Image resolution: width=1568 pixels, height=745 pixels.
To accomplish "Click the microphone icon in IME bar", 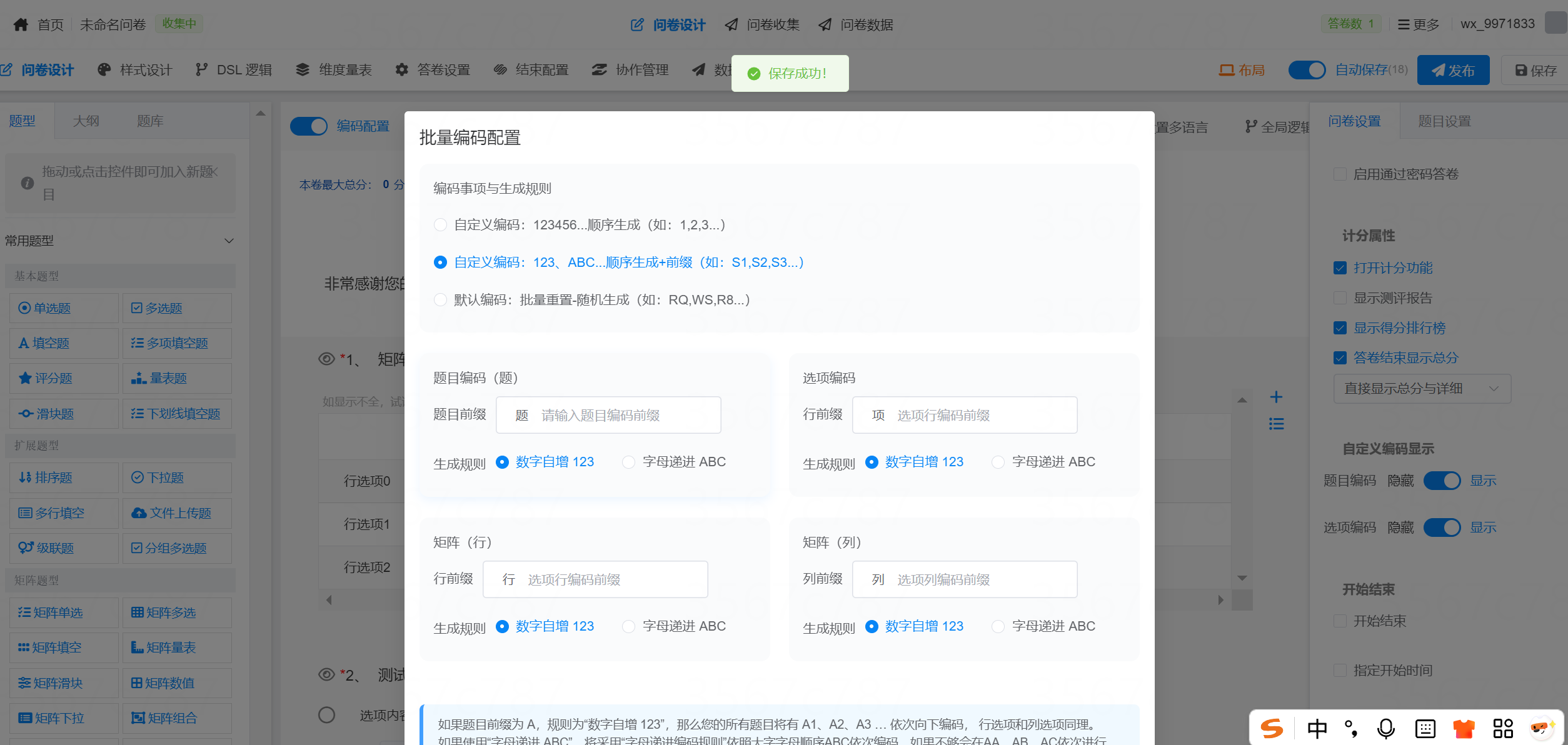I will tap(1385, 728).
